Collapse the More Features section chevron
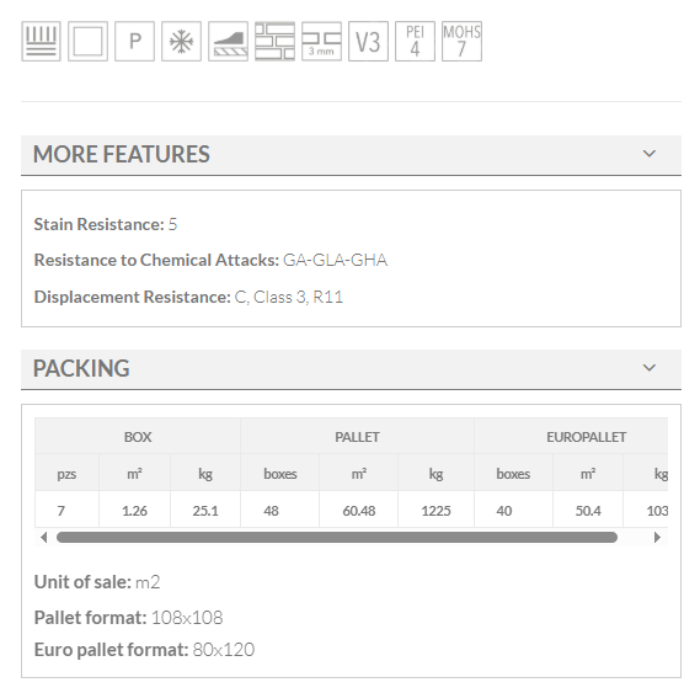The width and height of the screenshot is (700, 700). (650, 155)
